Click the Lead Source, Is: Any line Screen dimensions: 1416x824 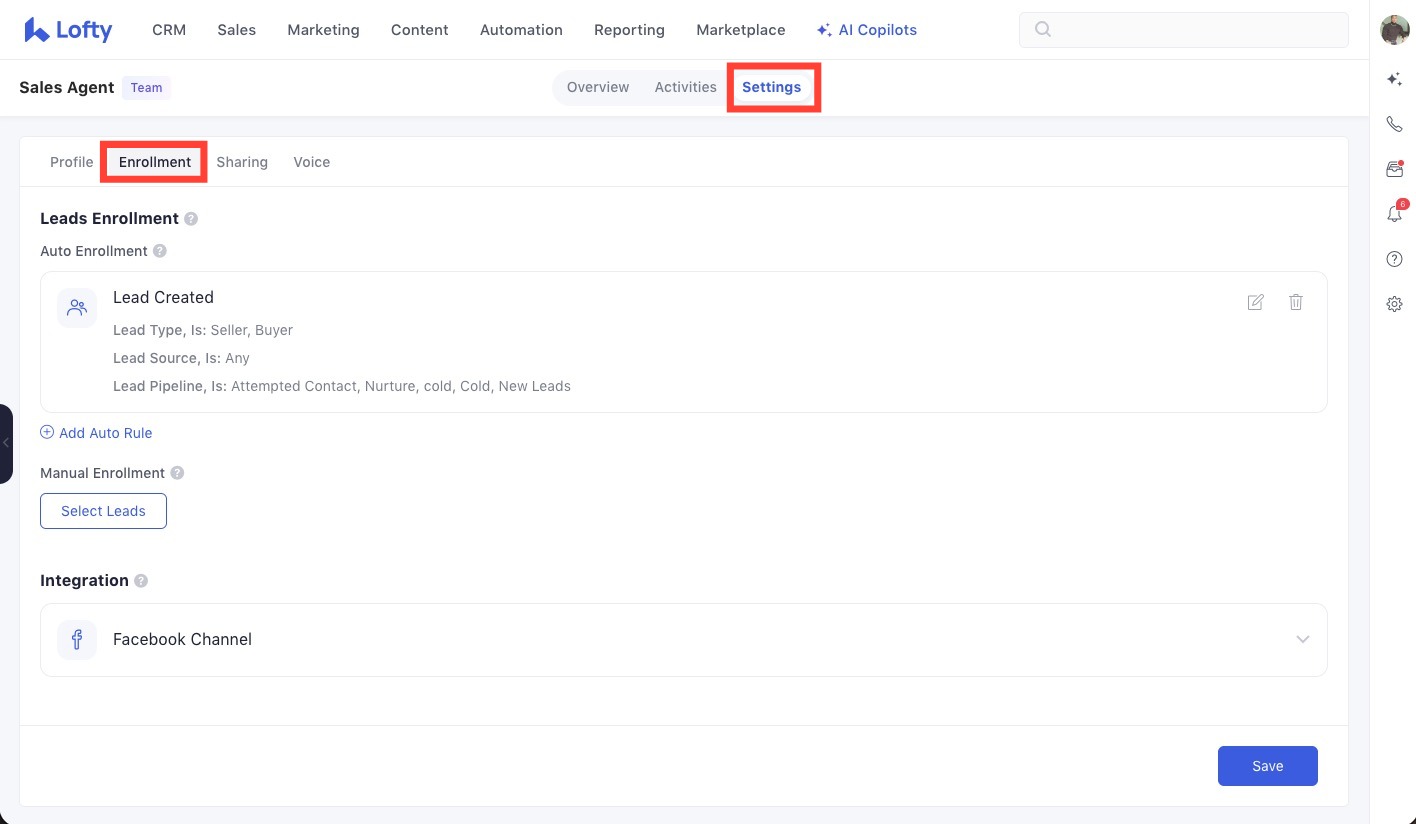pyautogui.click(x=181, y=358)
